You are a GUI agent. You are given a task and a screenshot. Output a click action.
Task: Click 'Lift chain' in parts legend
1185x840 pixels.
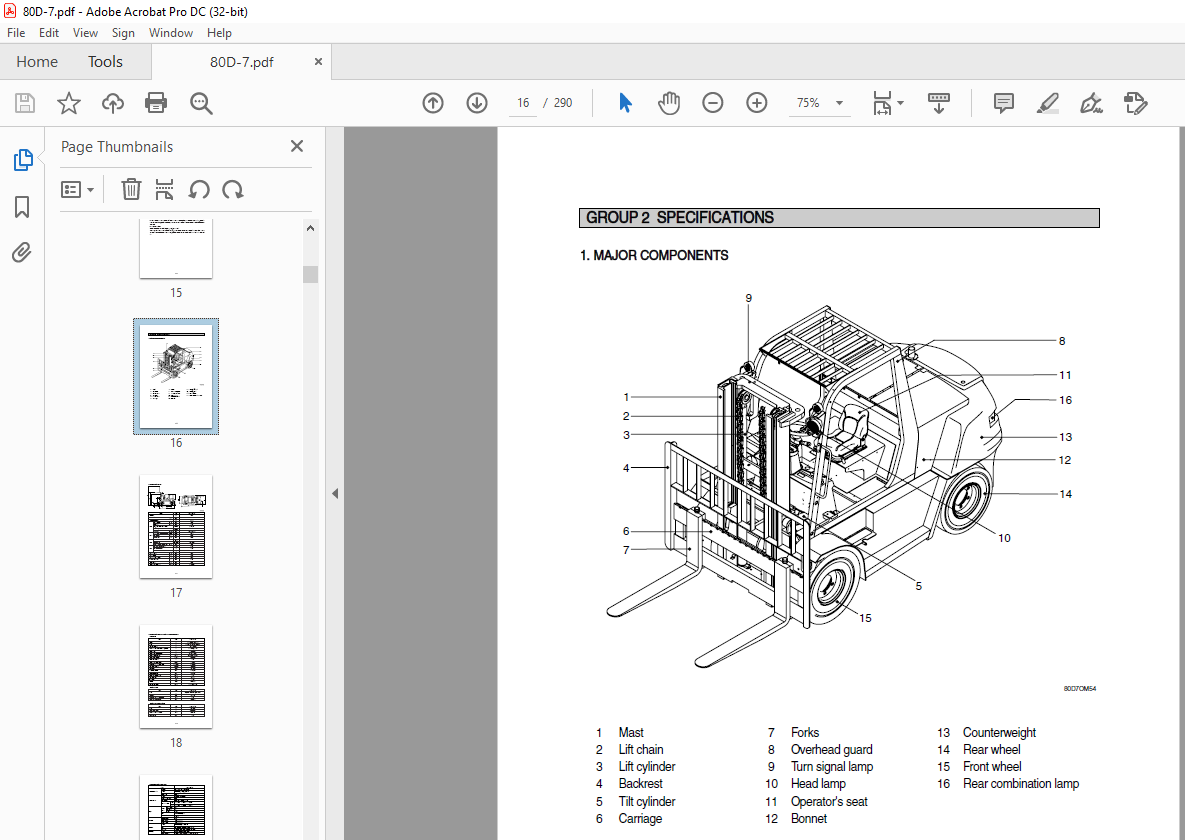coord(641,749)
